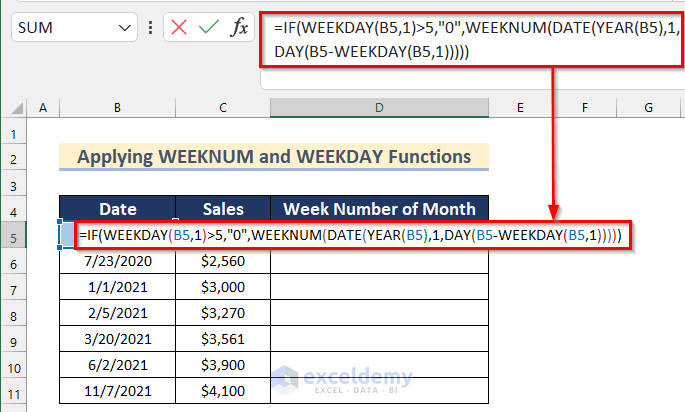Select column C header

pyautogui.click(x=222, y=108)
